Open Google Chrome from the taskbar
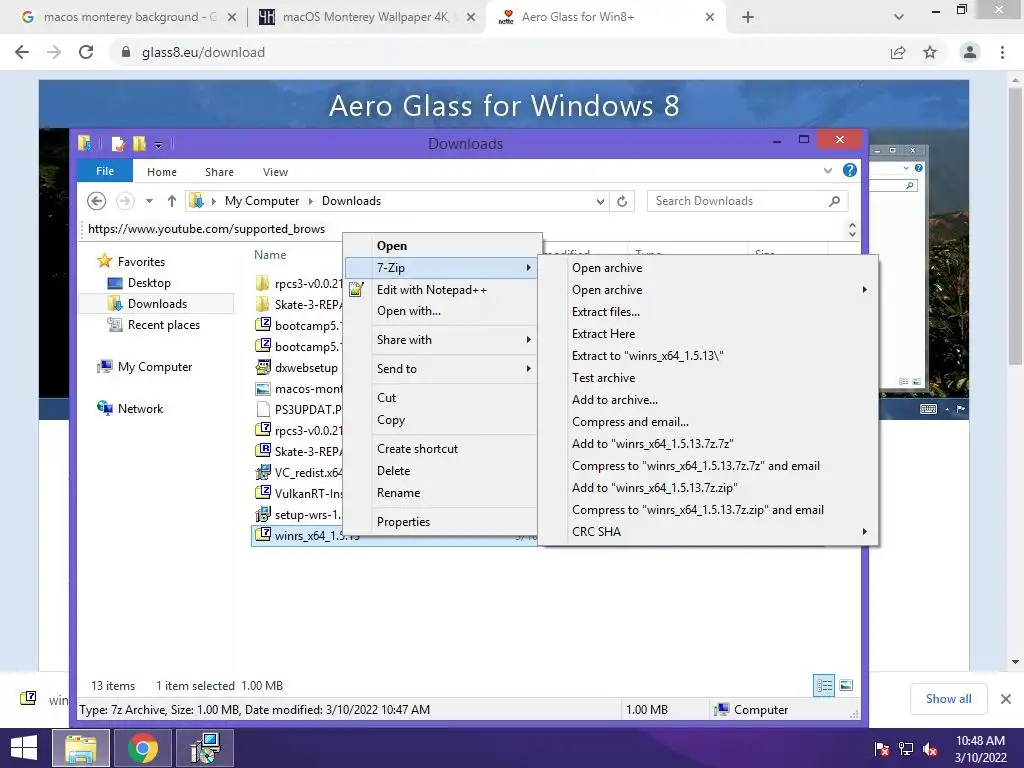Screen dimensions: 1024x768 tap(142, 748)
